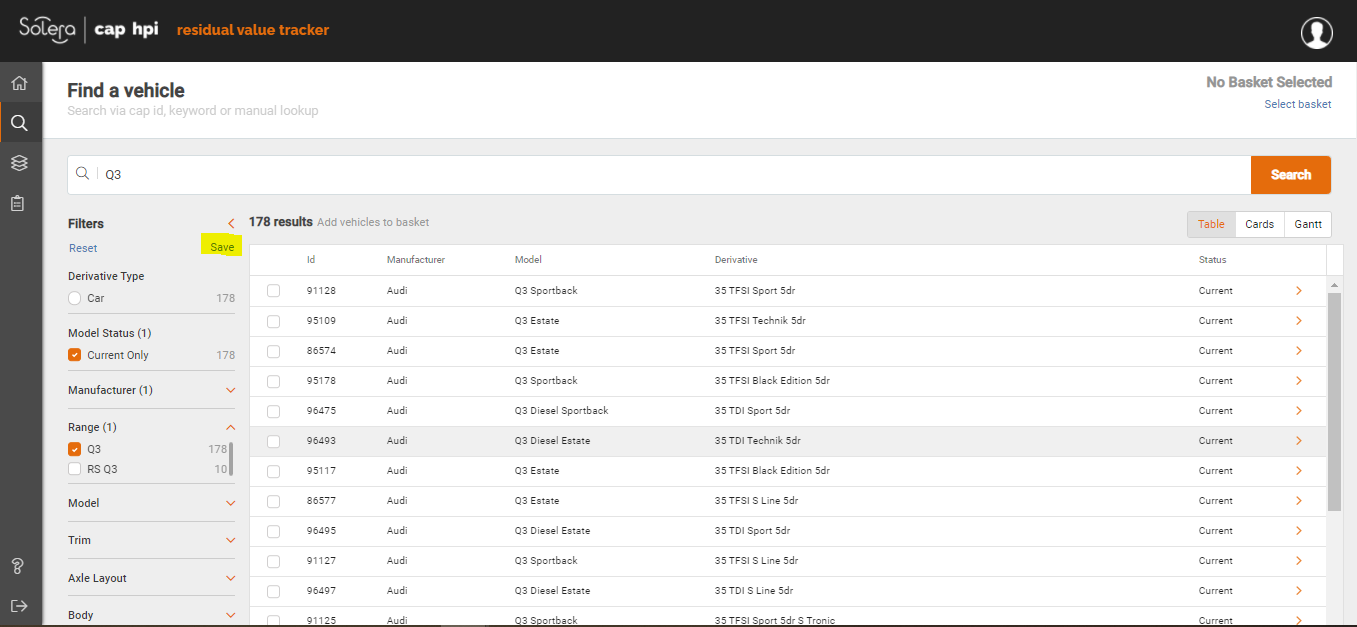Open the Home sidebar icon

click(19, 83)
